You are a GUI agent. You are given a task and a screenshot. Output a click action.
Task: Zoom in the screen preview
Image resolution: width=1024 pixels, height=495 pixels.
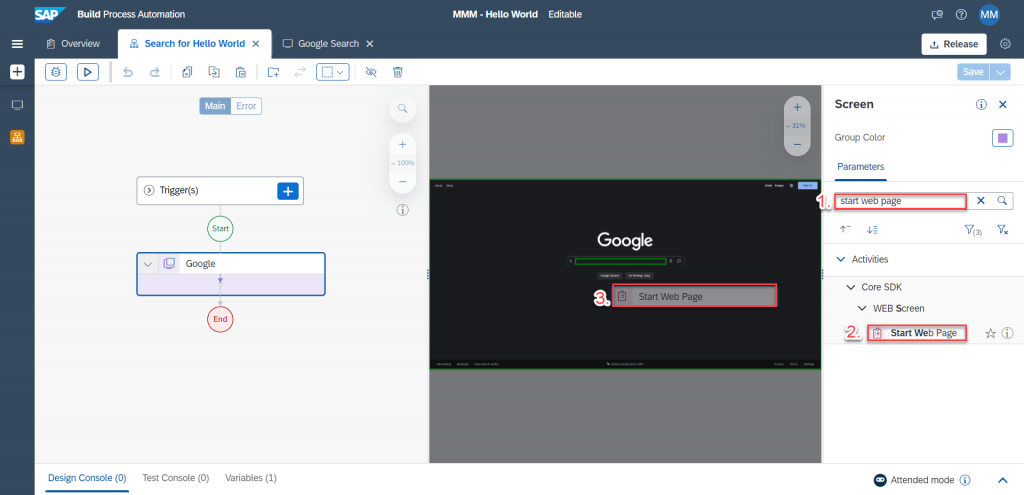coord(797,108)
